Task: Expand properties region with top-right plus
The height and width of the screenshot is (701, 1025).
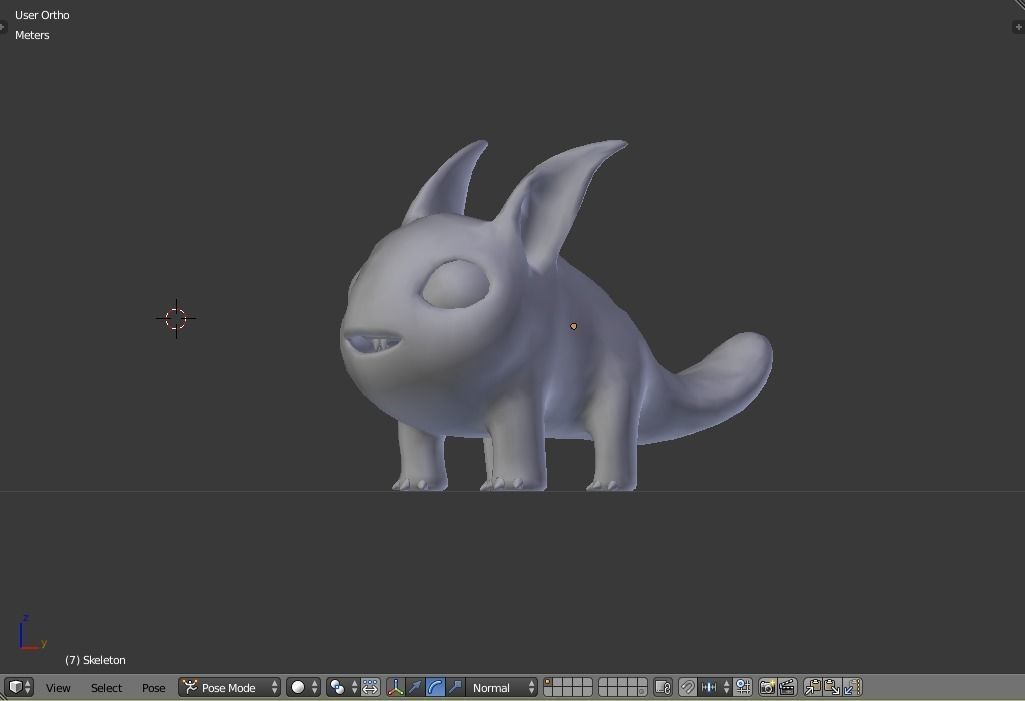Action: click(1018, 27)
